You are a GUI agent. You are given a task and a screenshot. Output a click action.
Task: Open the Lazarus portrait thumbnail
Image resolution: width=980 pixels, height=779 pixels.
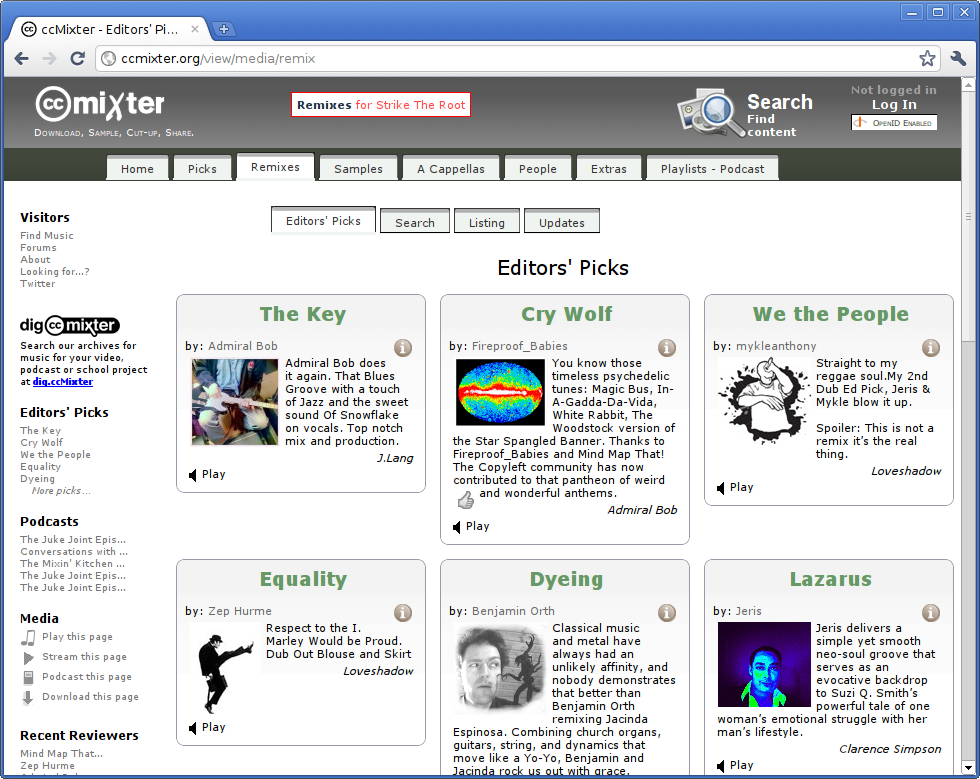point(764,665)
